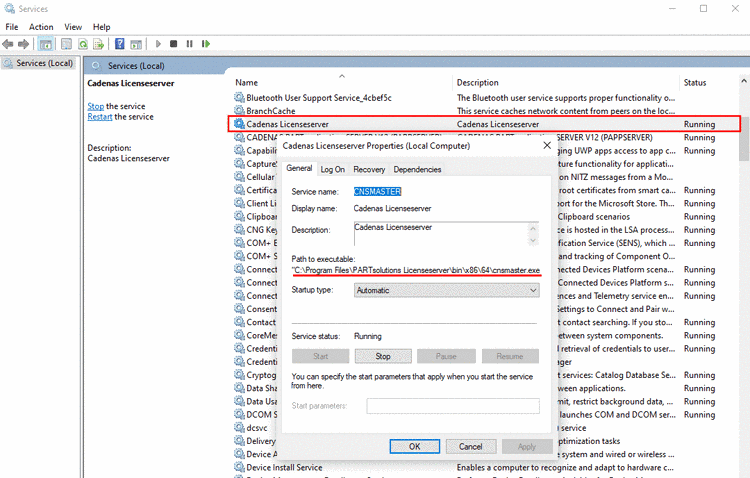
Task: Open the Startup type dropdown
Action: tap(447, 290)
